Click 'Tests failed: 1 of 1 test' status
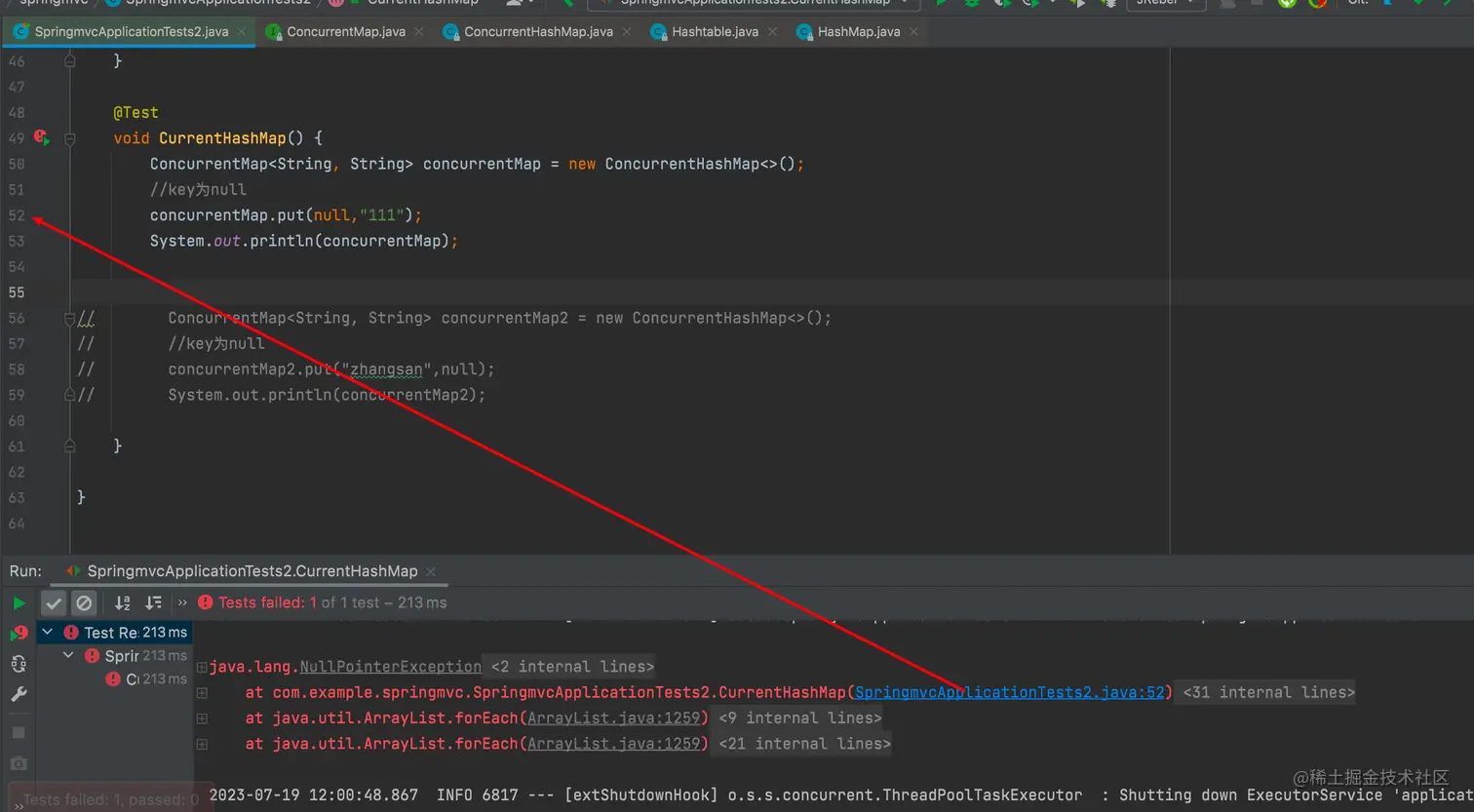Viewport: 1474px width, 812px height. point(323,603)
